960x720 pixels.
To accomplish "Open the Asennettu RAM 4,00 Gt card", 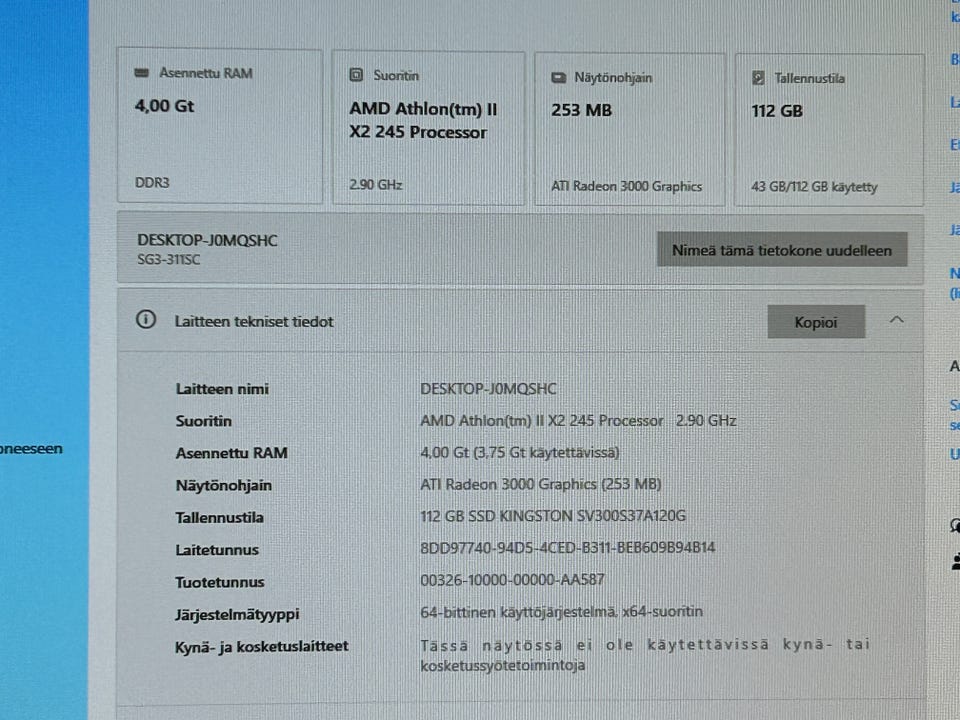I will (x=220, y=126).
